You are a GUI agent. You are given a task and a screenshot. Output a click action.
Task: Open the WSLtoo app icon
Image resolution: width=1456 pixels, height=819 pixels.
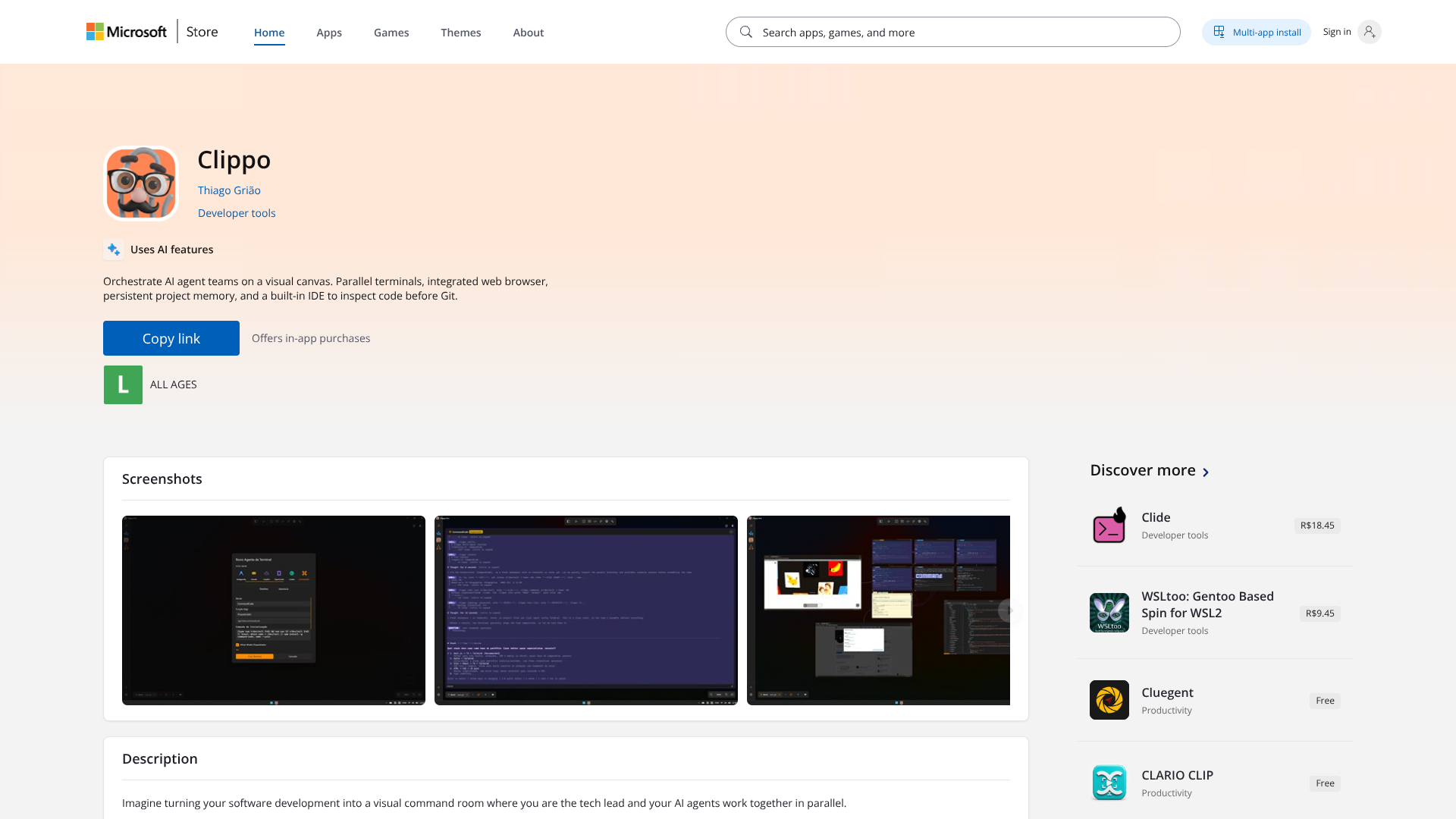click(x=1109, y=613)
